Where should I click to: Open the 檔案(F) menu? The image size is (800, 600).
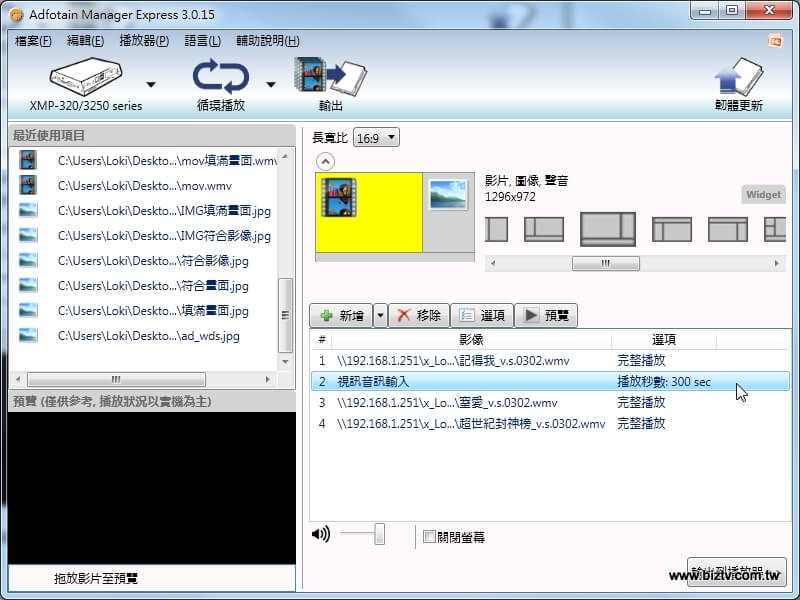coord(34,41)
